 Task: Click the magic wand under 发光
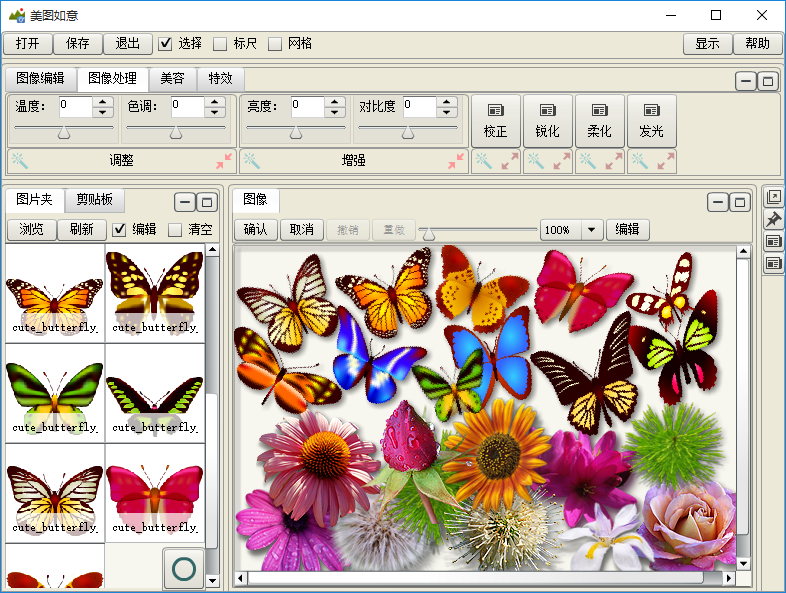640,161
